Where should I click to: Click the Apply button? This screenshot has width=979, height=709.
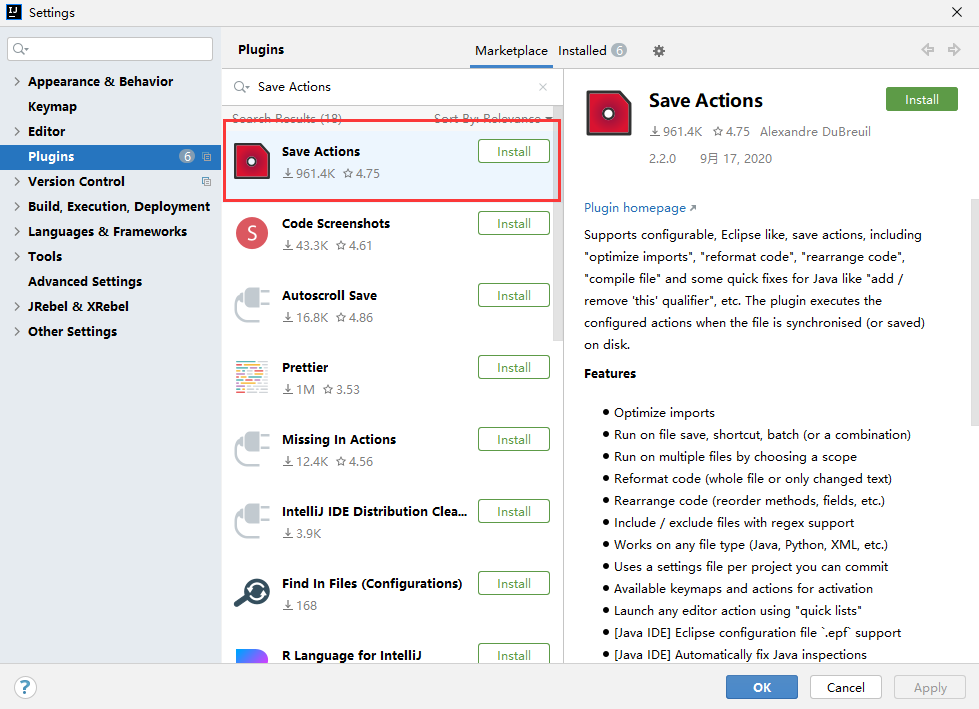pos(930,687)
